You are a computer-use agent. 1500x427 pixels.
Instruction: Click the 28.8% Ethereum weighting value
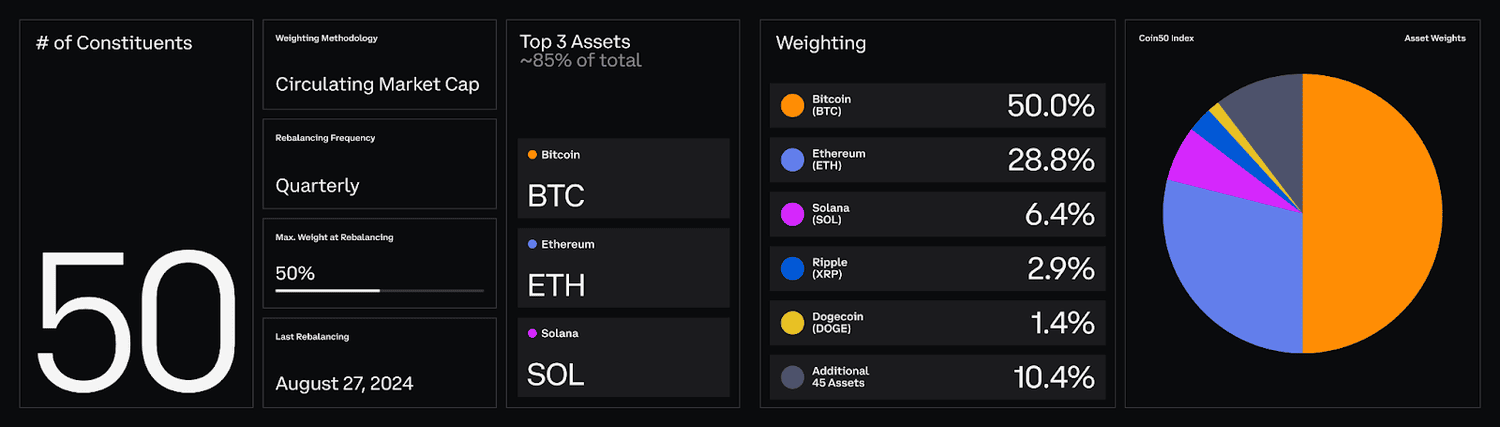pyautogui.click(x=1050, y=160)
